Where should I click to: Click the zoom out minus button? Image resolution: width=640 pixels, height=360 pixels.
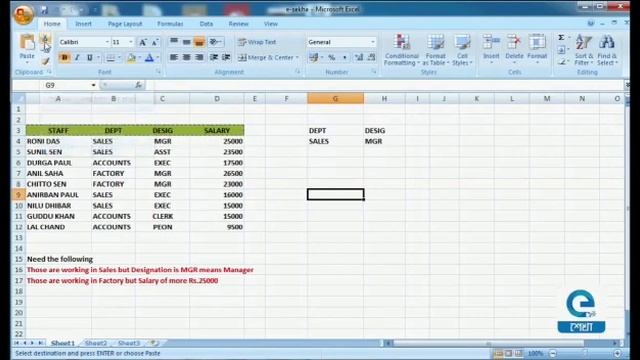click(553, 353)
